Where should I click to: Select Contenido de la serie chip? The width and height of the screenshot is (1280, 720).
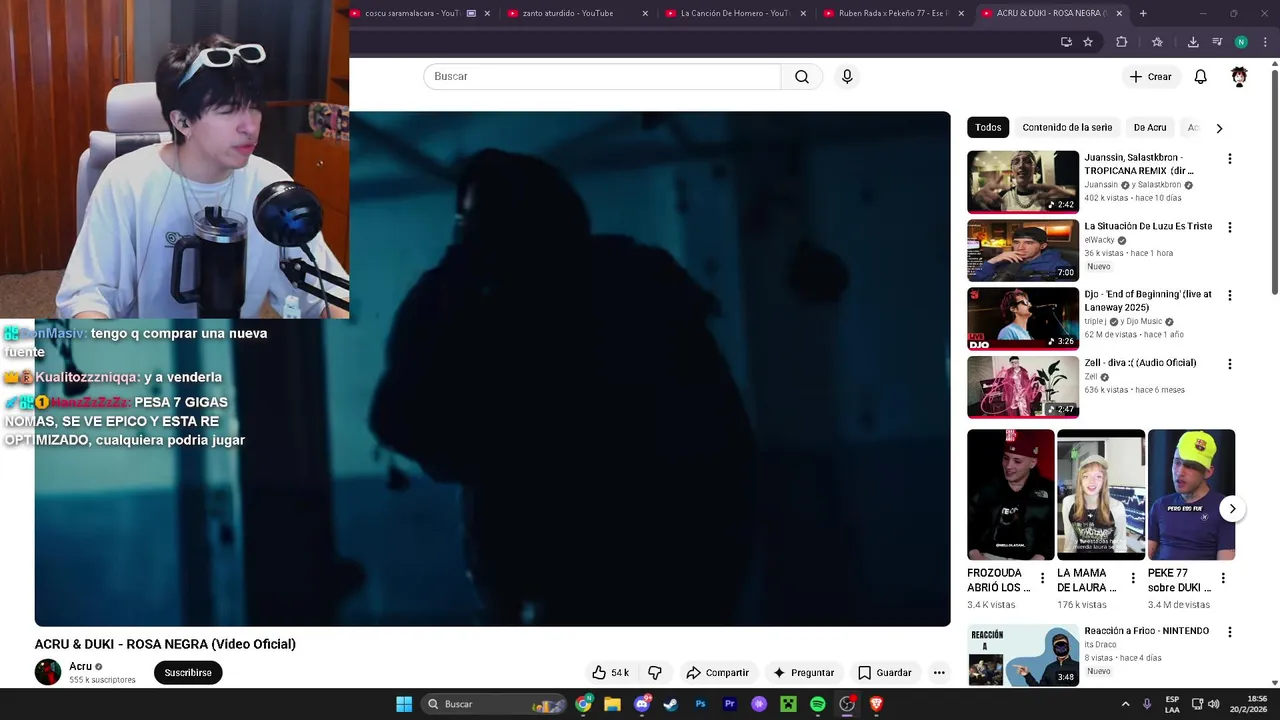(1067, 128)
